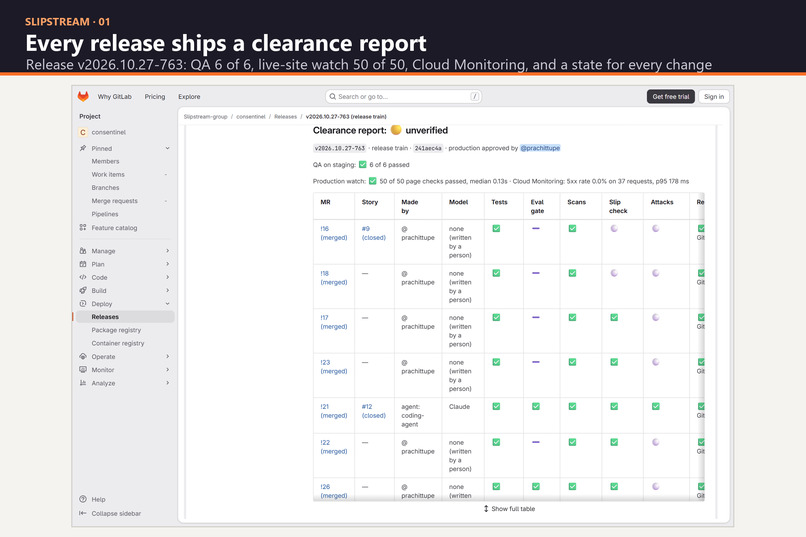Click the yellow unverified status circle
Screen dimensions: 806x537
point(396,130)
